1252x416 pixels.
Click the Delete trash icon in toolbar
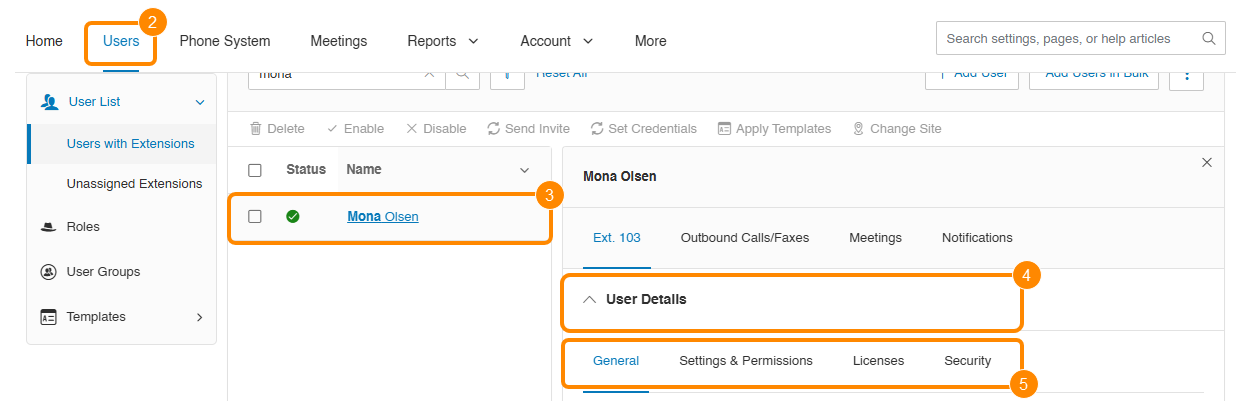click(256, 129)
